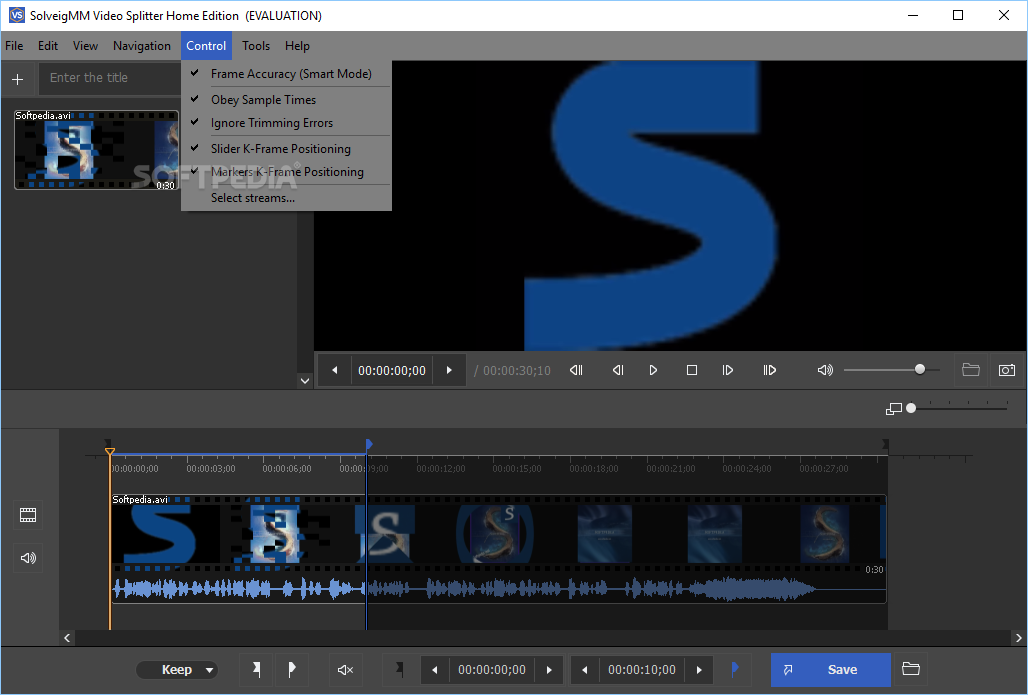Open the Keep mode dropdown
Screen dimensions: 1028x695
(177, 669)
